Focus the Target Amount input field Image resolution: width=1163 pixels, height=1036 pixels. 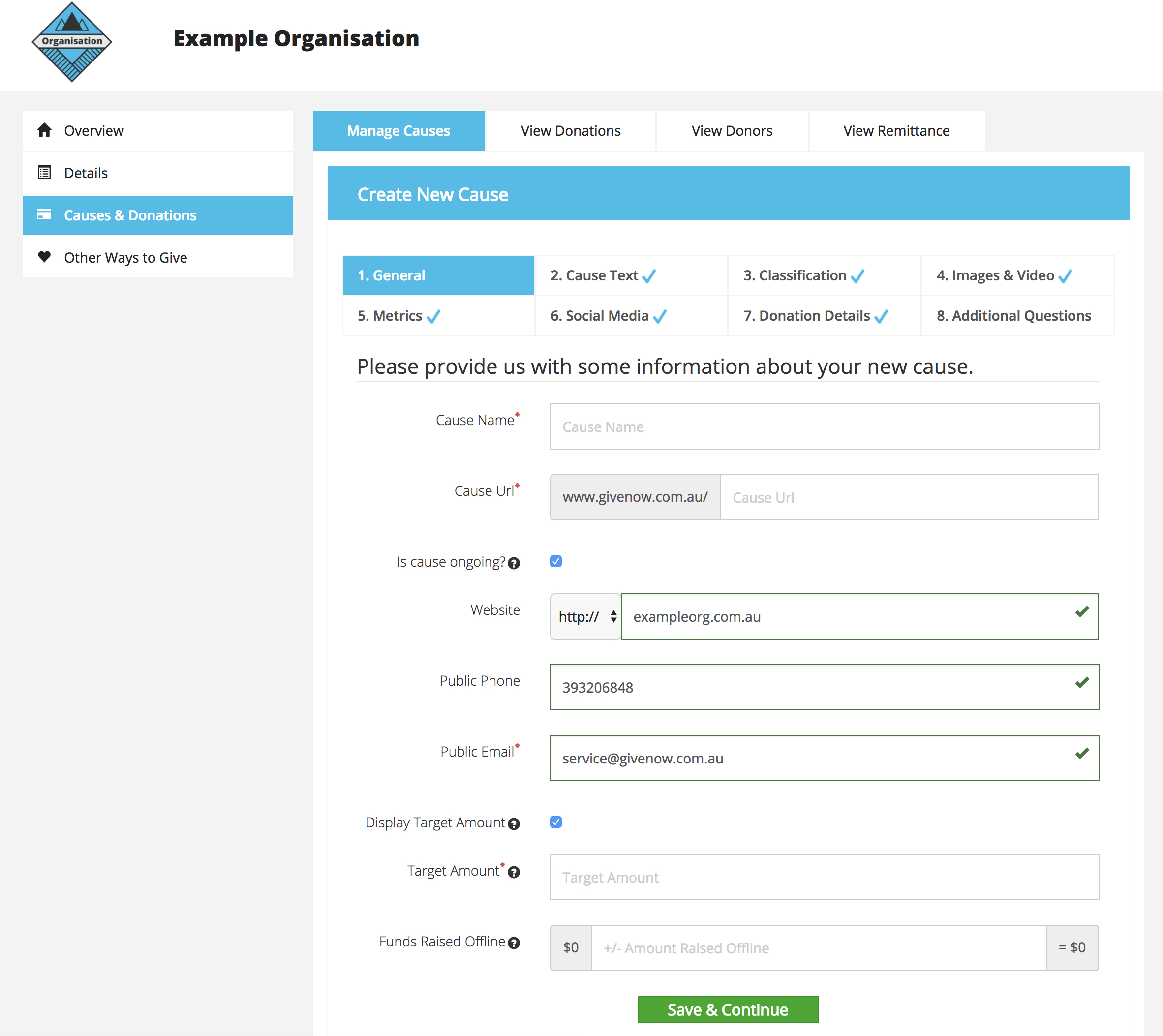(x=825, y=877)
